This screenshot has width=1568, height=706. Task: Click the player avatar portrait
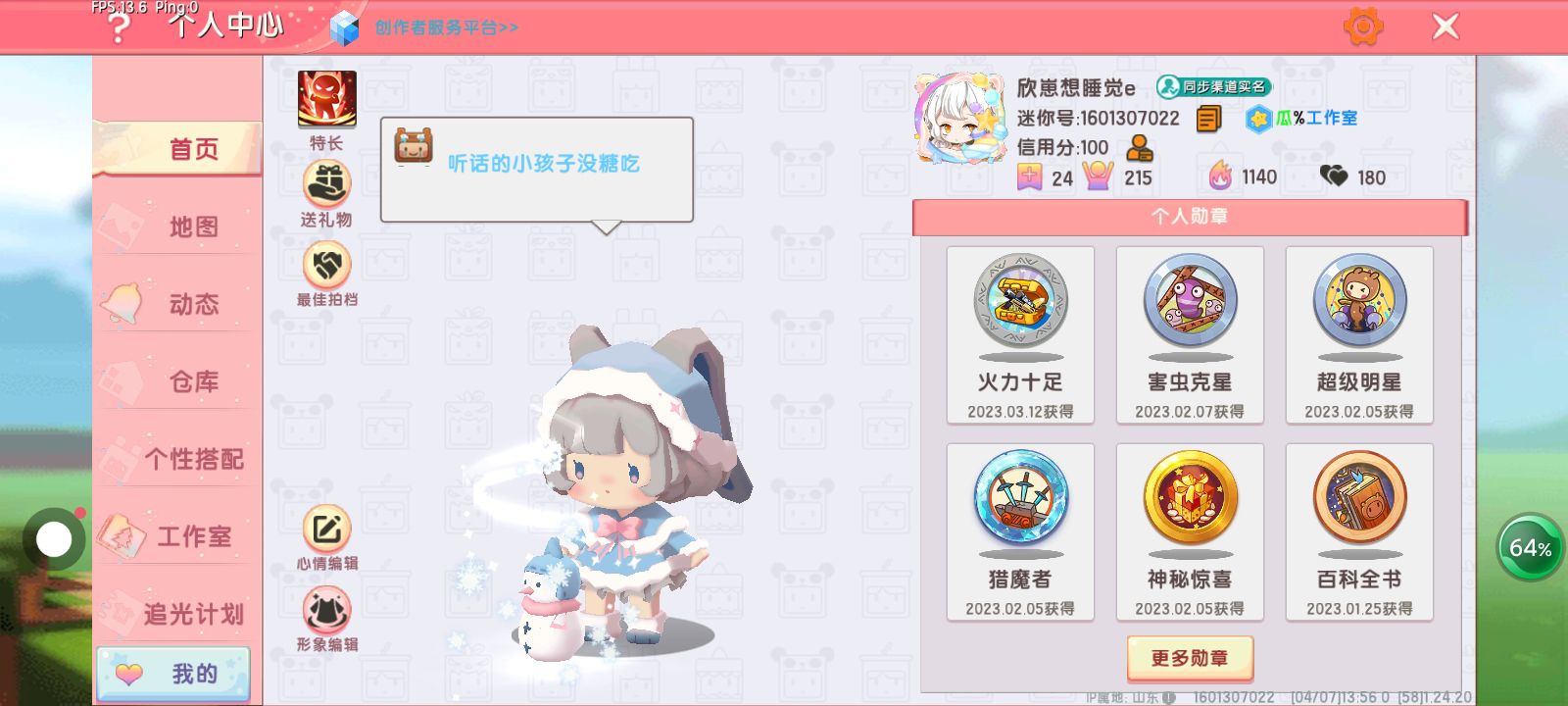(x=960, y=119)
